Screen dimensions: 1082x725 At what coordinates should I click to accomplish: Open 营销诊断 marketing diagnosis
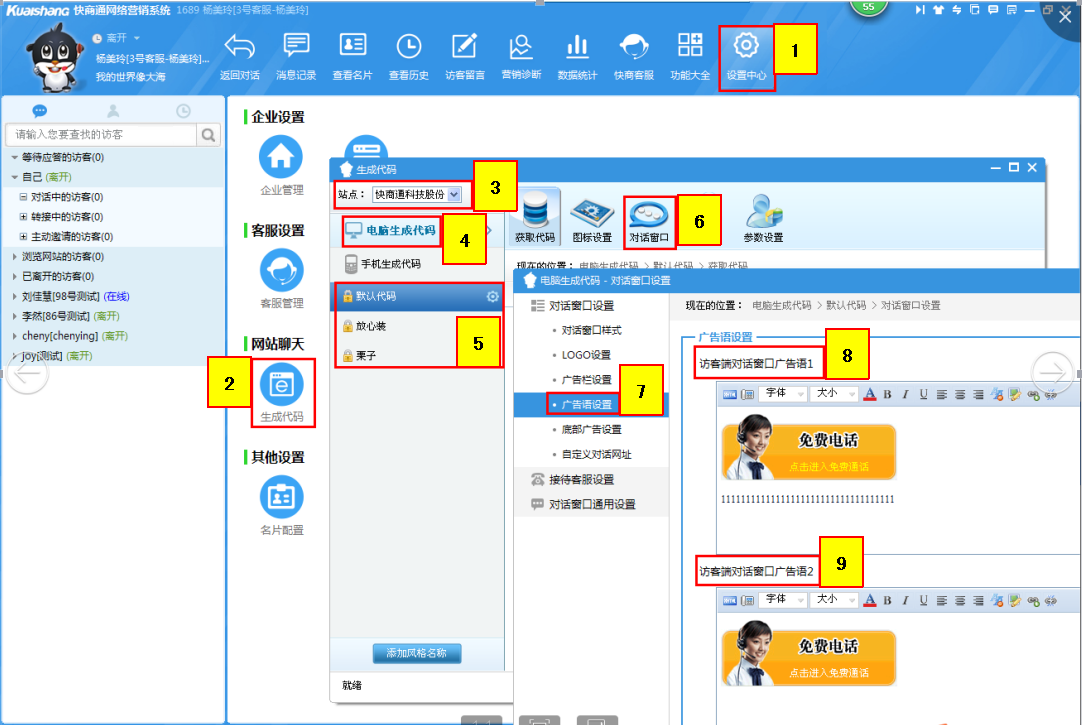coord(521,57)
